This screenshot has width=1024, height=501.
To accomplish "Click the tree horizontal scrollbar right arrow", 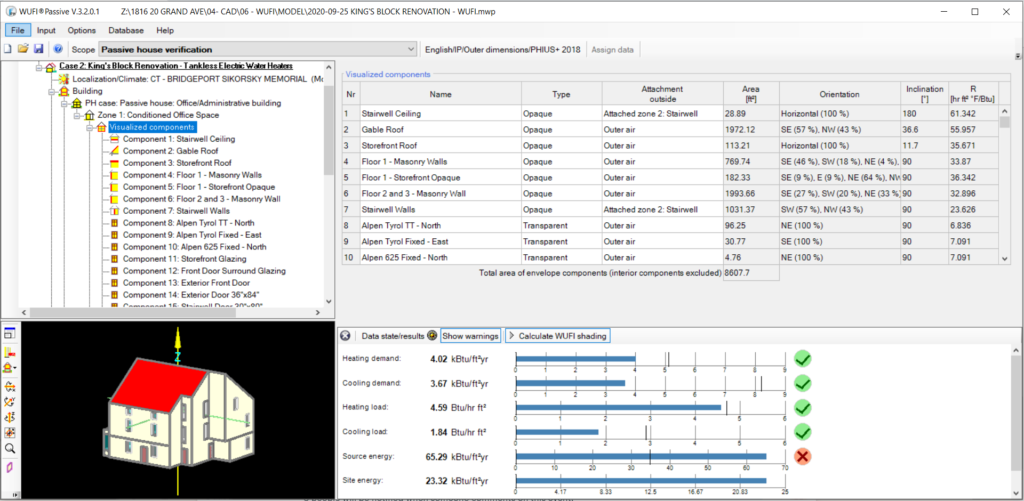I will tap(318, 313).
